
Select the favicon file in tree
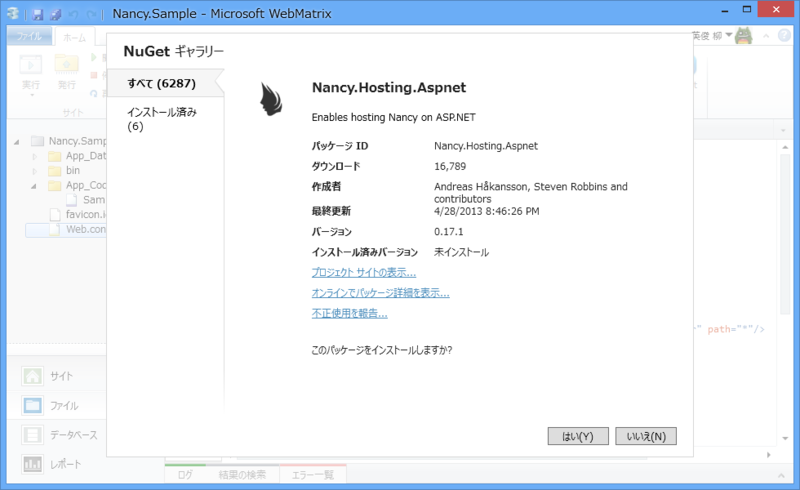click(x=85, y=214)
